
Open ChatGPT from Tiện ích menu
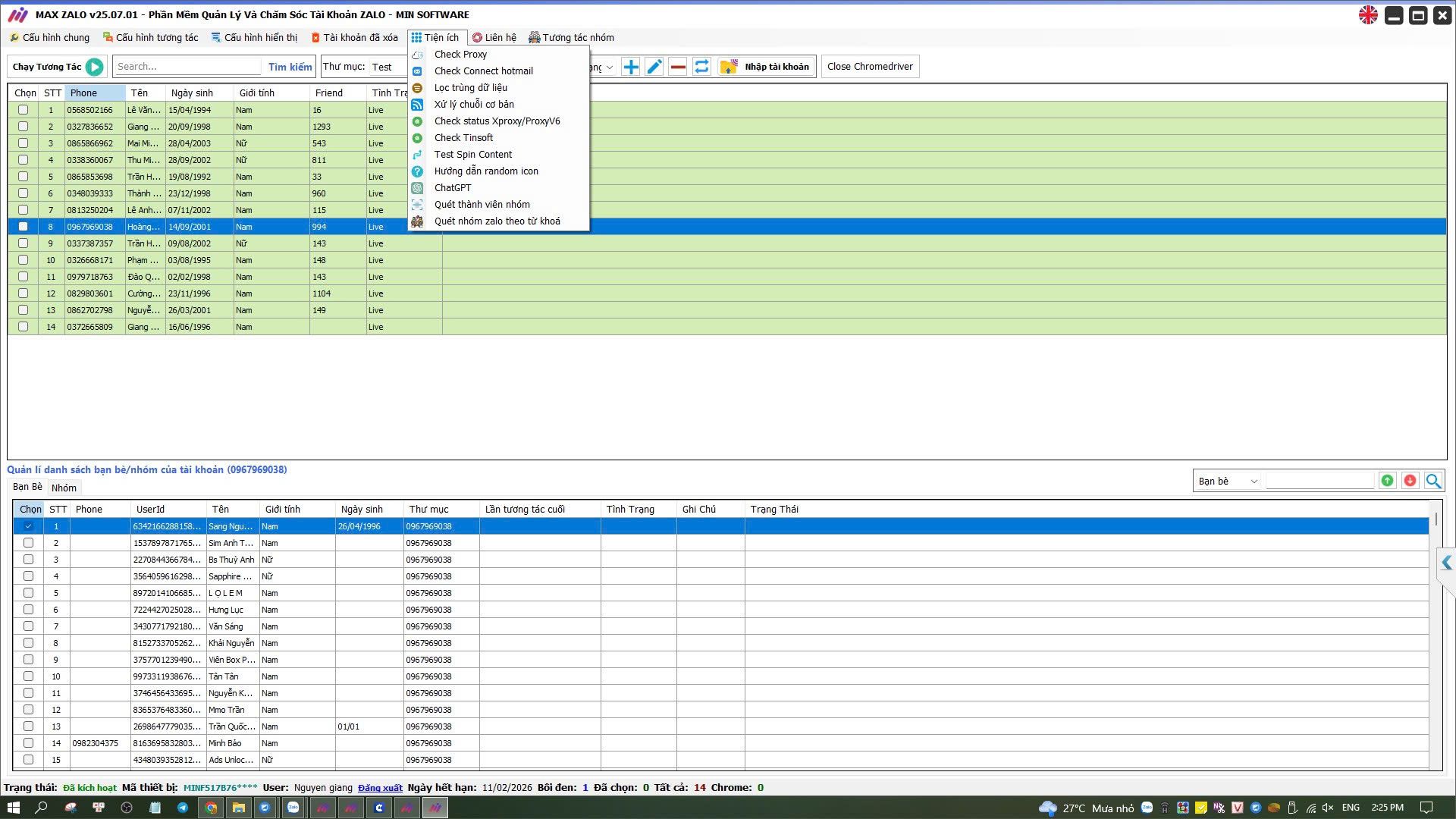click(x=453, y=188)
